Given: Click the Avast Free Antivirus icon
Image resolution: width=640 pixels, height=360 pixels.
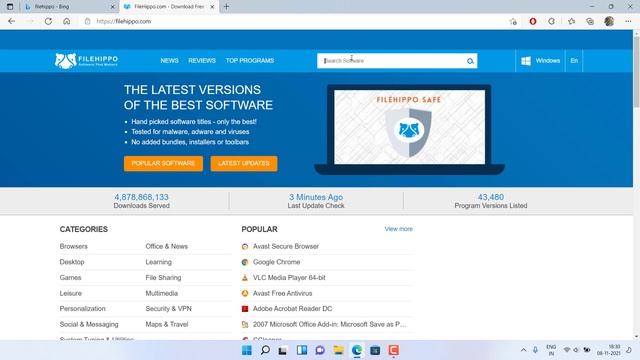Looking at the screenshot, I should (245, 293).
